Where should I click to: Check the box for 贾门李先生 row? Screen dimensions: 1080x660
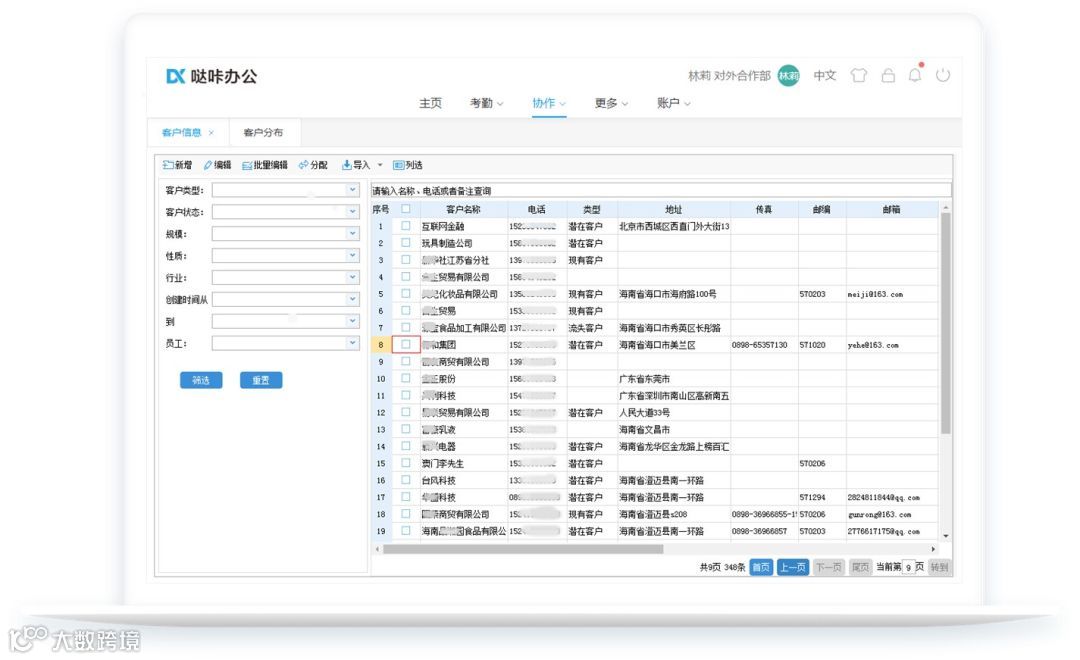[406, 463]
